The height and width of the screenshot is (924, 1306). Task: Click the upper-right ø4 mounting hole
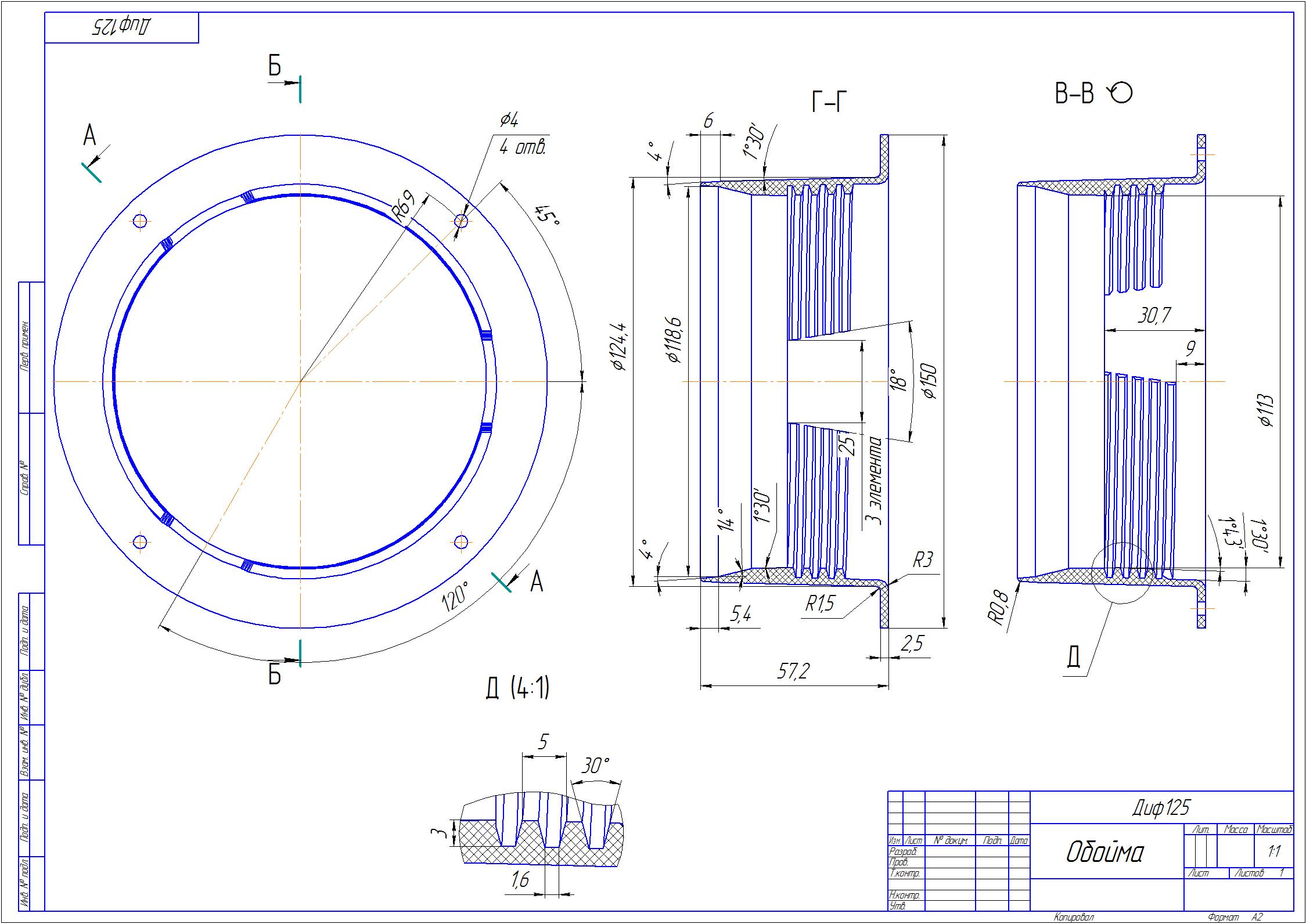[x=461, y=221]
